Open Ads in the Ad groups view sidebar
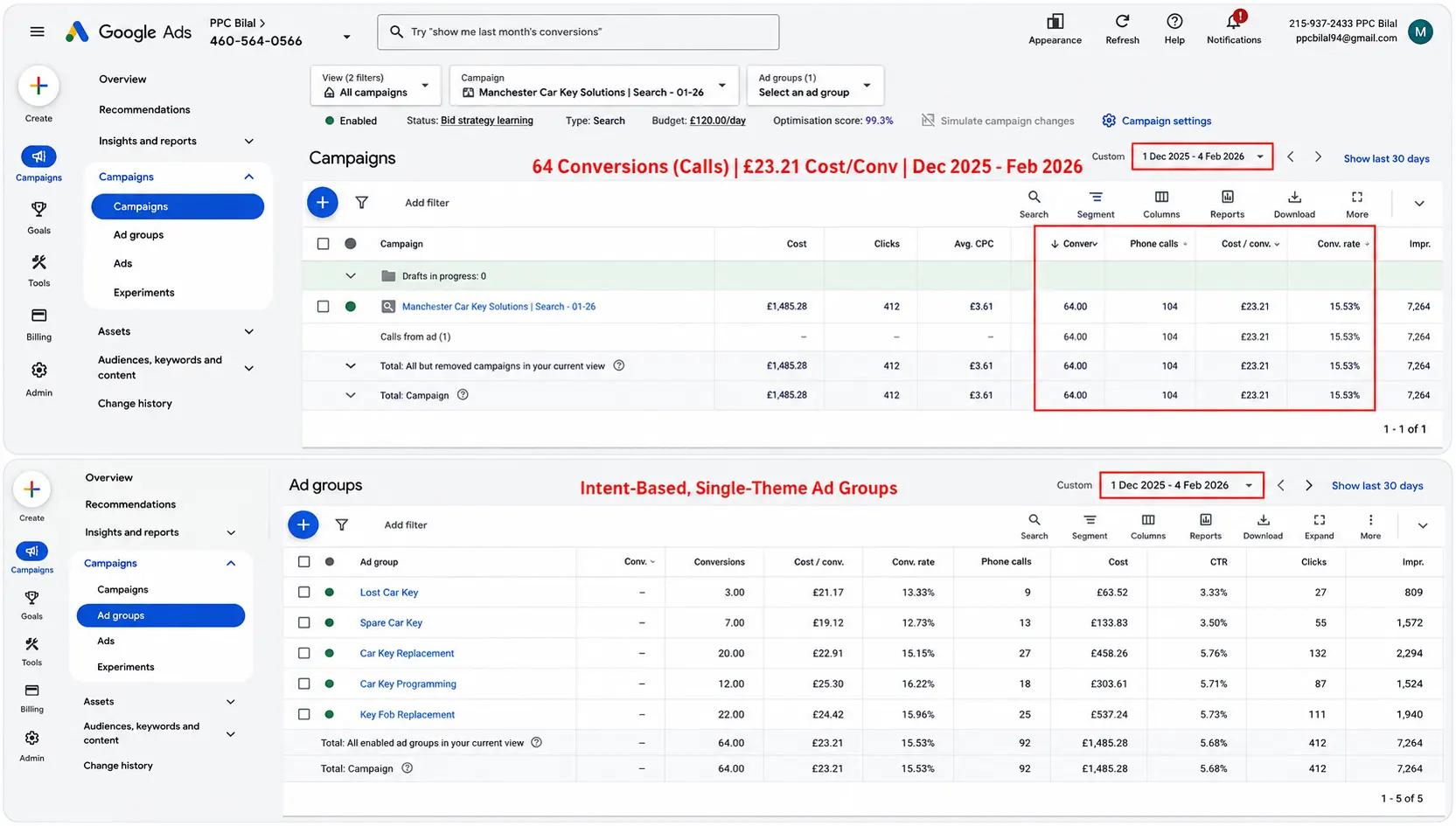This screenshot has width=1456, height=826. (x=106, y=642)
